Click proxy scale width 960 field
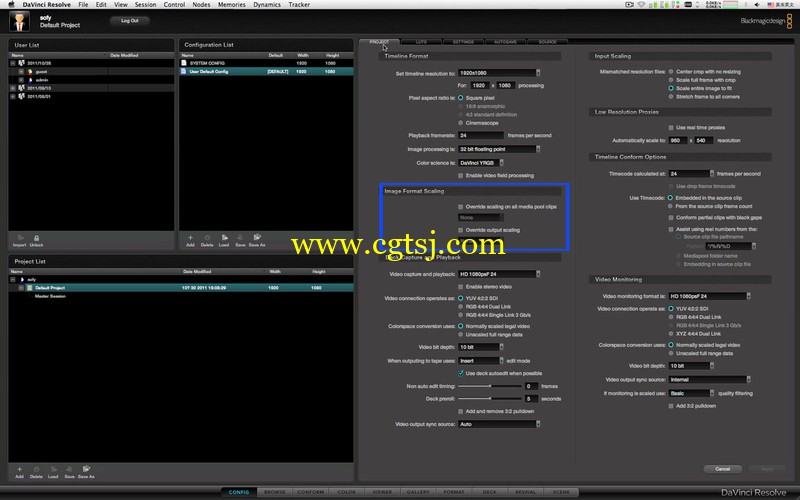 click(678, 140)
